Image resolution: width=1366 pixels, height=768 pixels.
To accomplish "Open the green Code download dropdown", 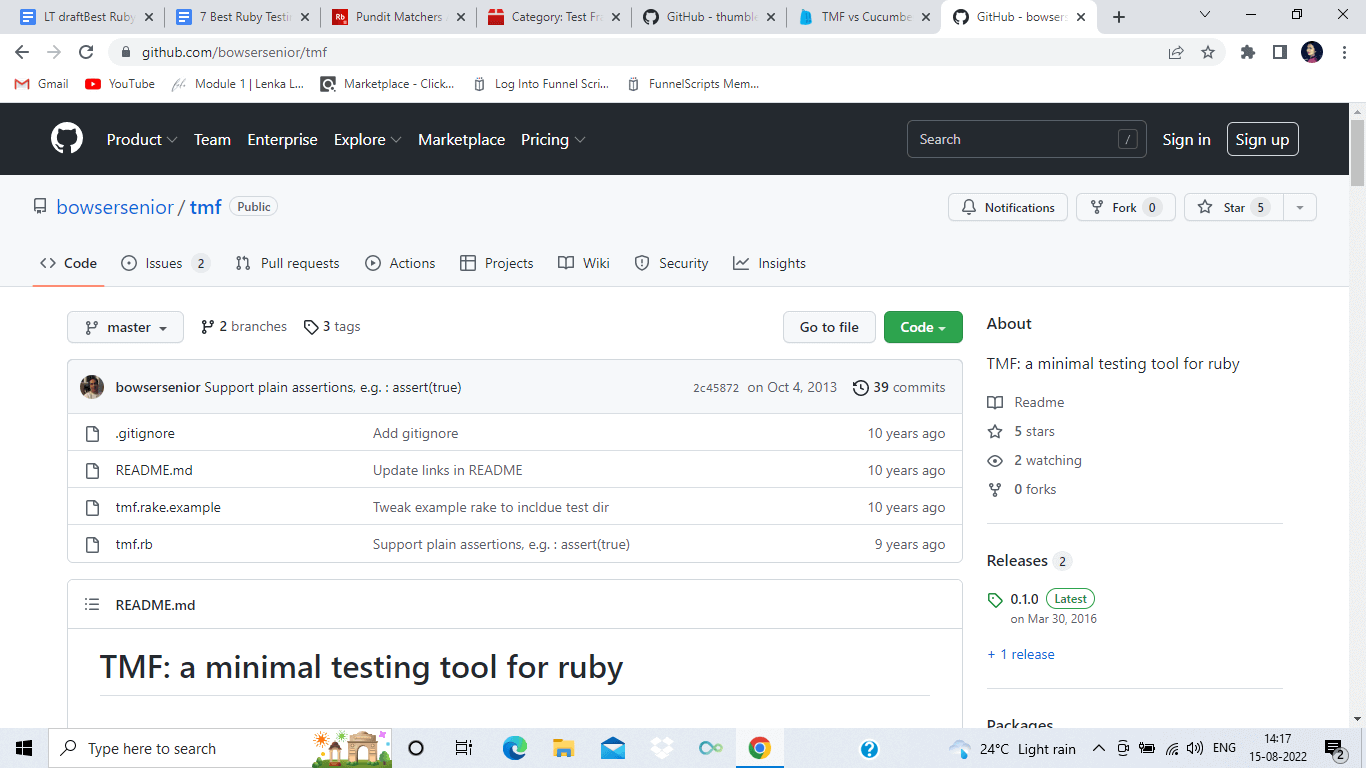I will (x=922, y=326).
